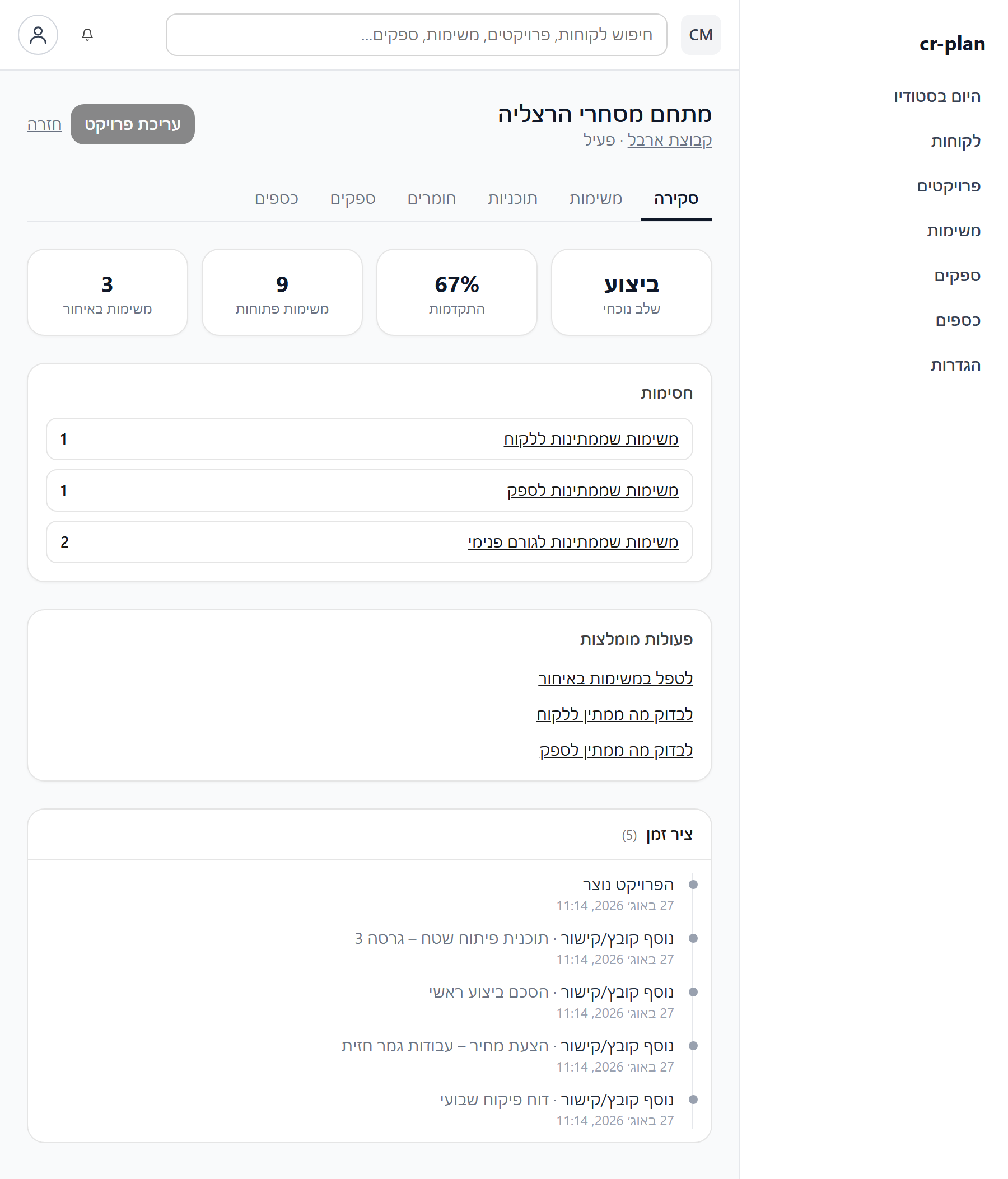This screenshot has width=1008, height=1179.
Task: Open ספקים in the sidebar
Action: (x=957, y=275)
